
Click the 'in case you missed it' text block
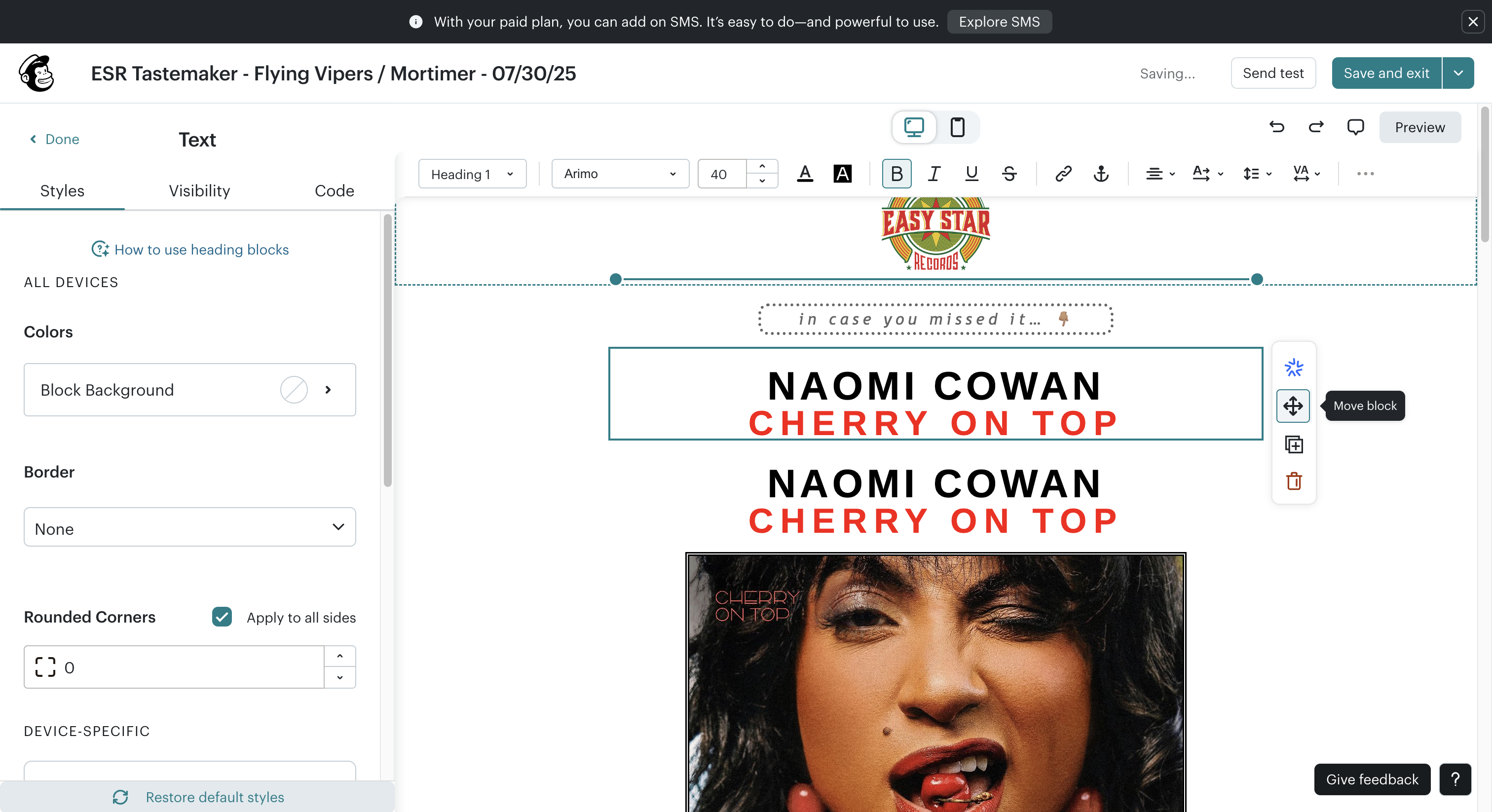pos(936,319)
